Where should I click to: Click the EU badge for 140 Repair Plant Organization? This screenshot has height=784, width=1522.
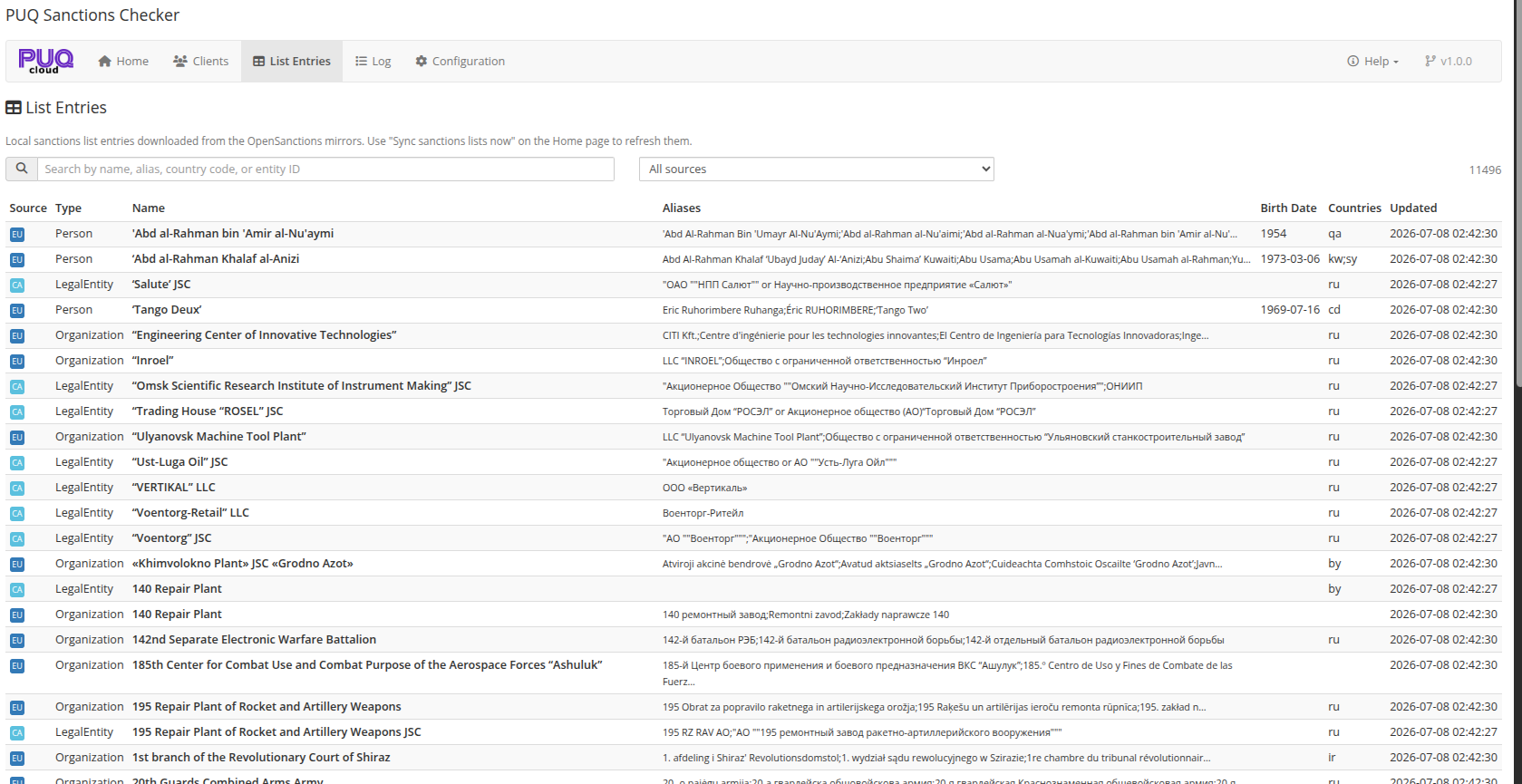17,615
